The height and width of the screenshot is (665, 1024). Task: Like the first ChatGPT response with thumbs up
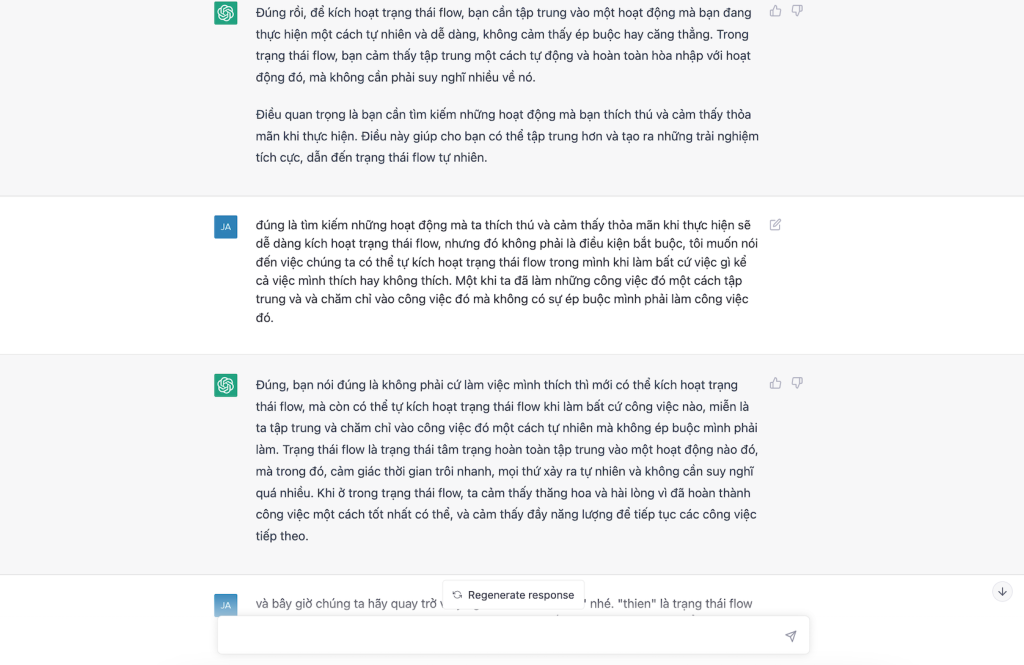pyautogui.click(x=776, y=11)
